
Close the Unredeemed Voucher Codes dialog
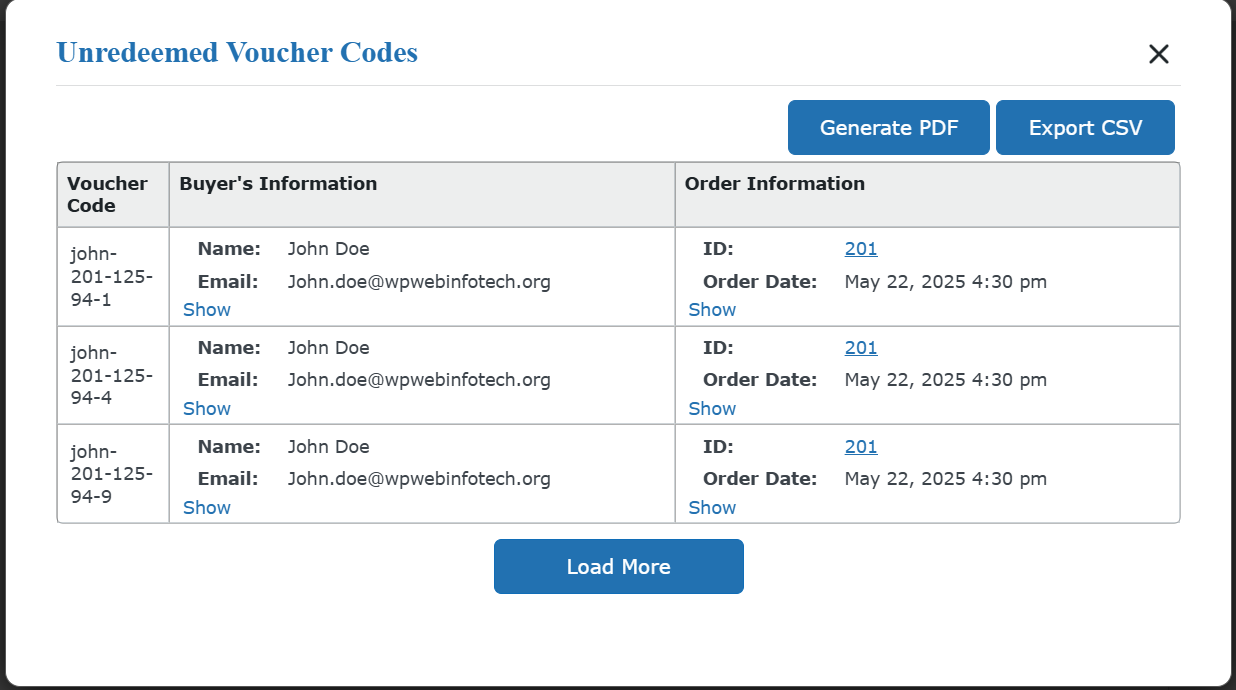click(1158, 54)
